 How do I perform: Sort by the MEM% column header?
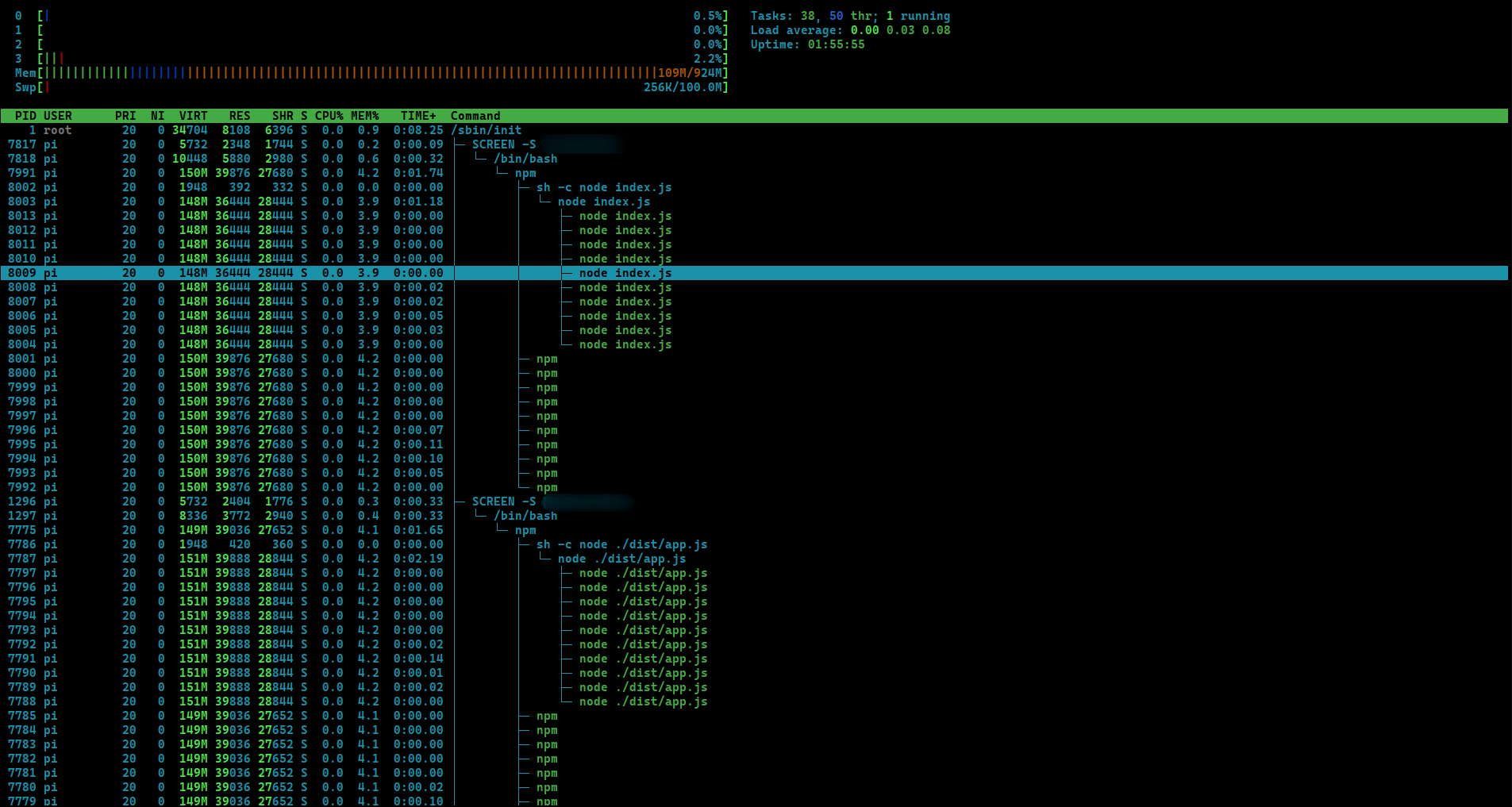point(365,116)
